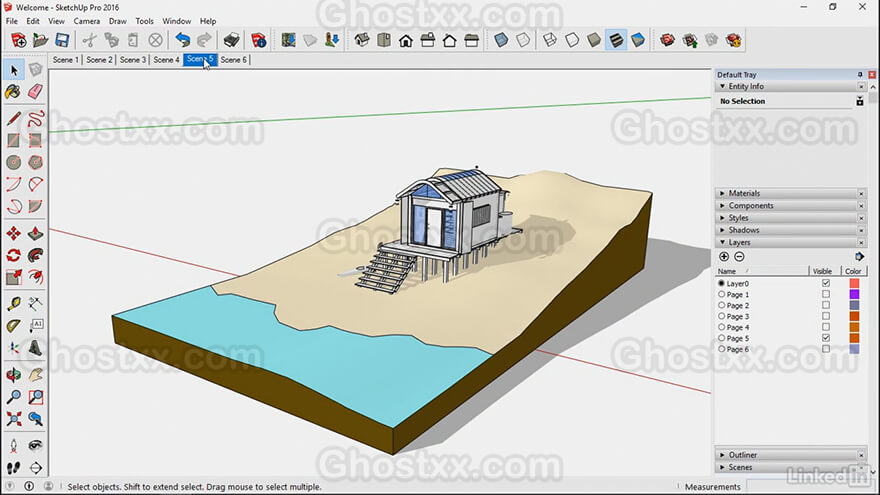Click Layer0 red color swatch

point(854,283)
